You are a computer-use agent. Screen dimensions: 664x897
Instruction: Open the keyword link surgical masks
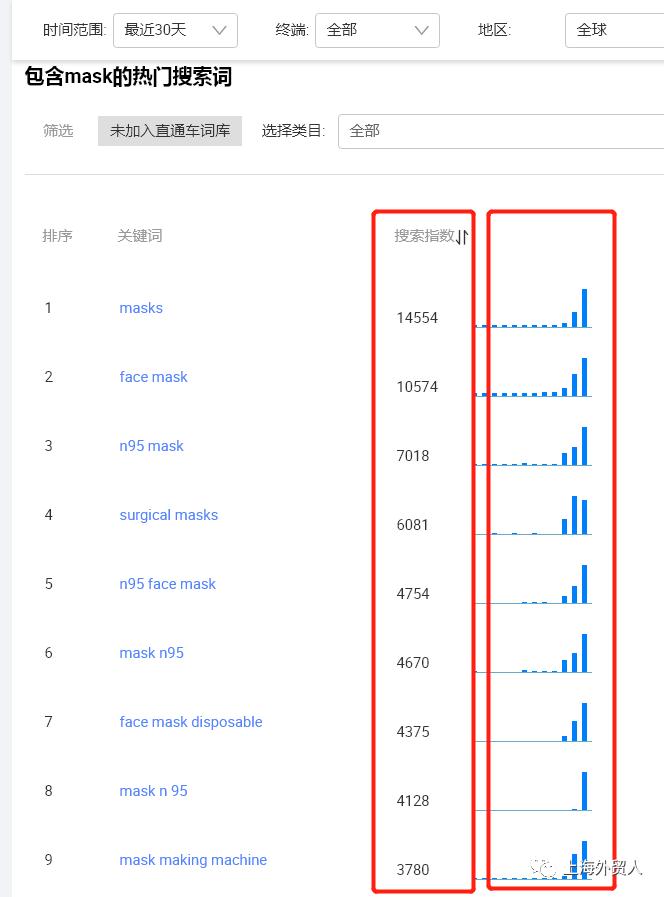click(169, 515)
